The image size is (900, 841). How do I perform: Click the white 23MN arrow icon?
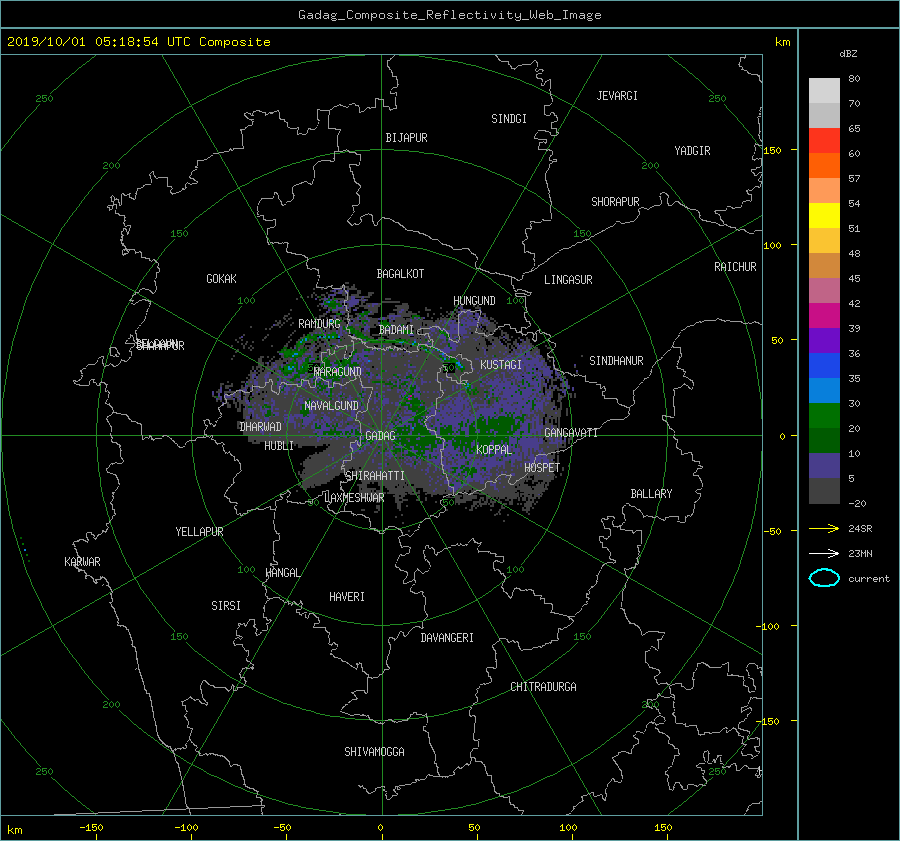click(824, 553)
